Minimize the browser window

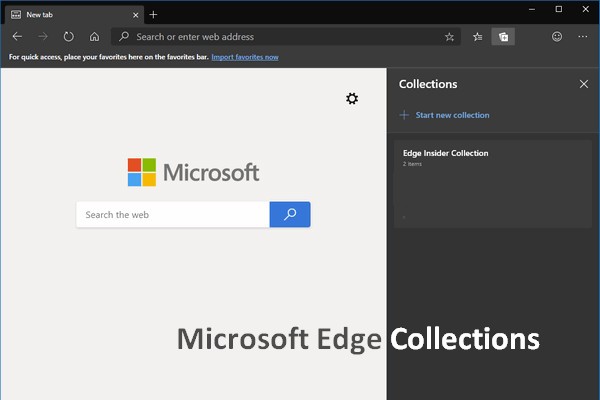click(x=532, y=9)
